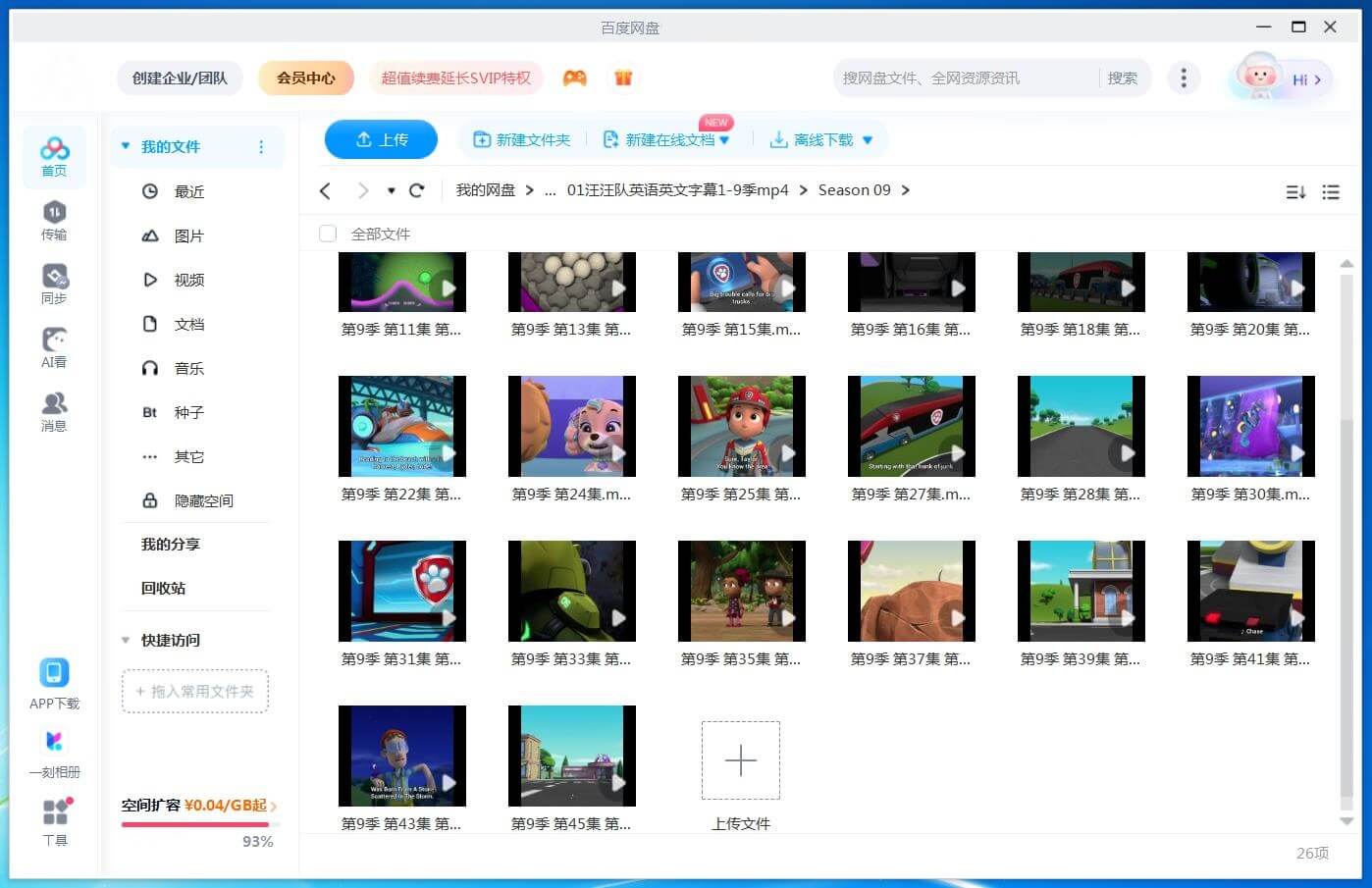Open 消息 messages in left sidebar

click(54, 411)
